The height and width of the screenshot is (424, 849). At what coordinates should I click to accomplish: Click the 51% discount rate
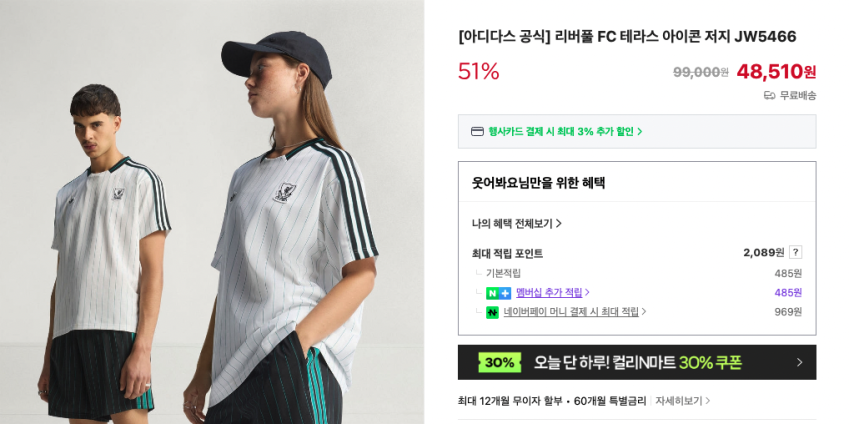[479, 71]
